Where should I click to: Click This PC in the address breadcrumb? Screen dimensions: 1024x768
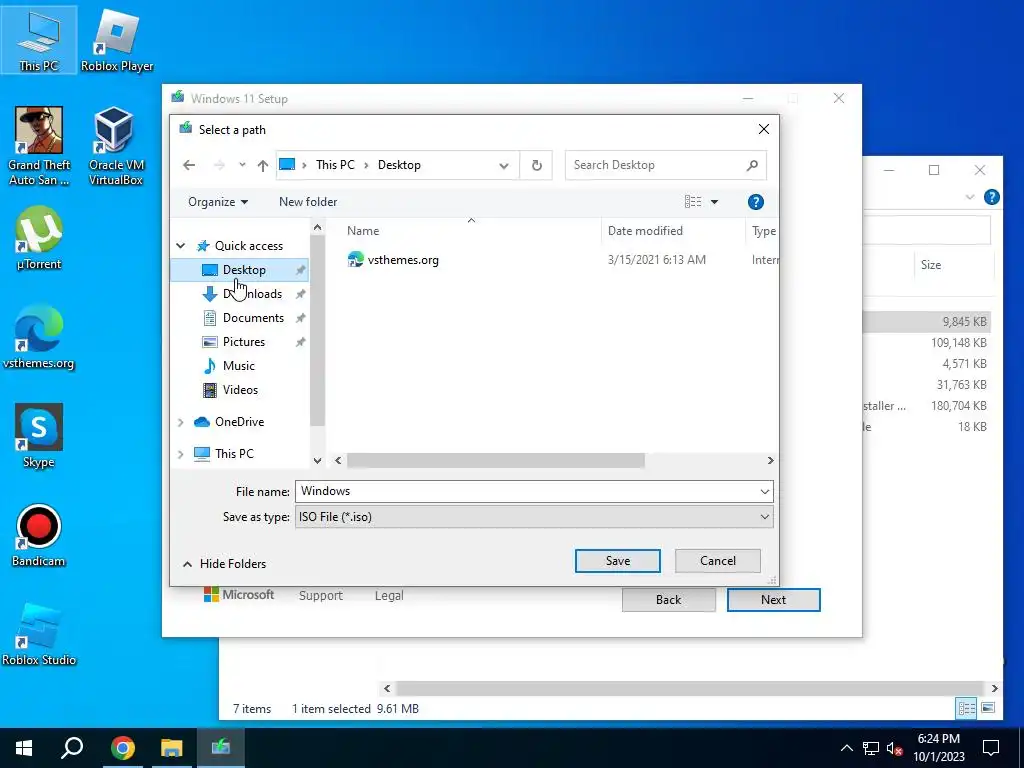[335, 165]
